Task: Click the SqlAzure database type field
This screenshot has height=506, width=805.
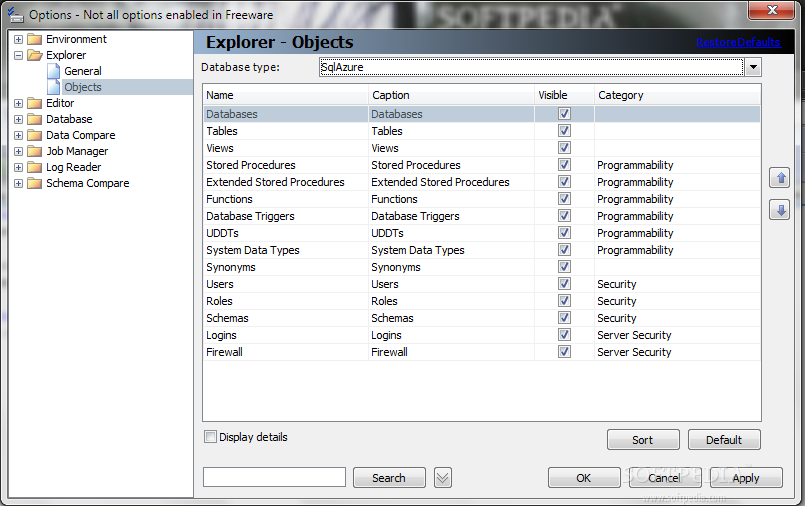Action: pos(531,67)
